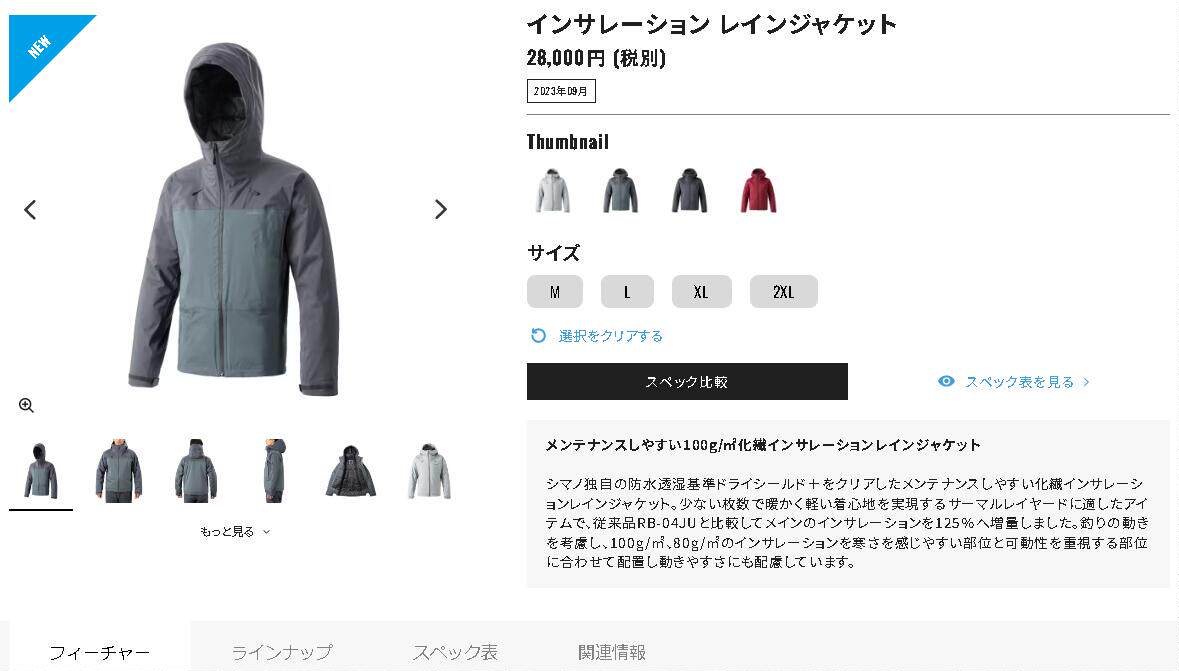Pick the XL size option
This screenshot has height=671, width=1179.
pyautogui.click(x=702, y=292)
